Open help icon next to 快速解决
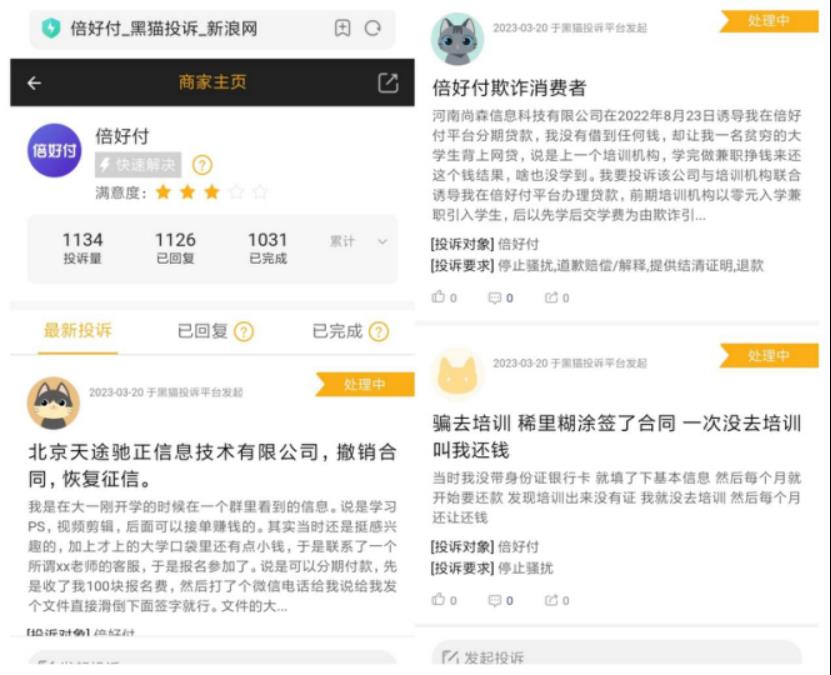Image resolution: width=831 pixels, height=675 pixels. point(202,165)
